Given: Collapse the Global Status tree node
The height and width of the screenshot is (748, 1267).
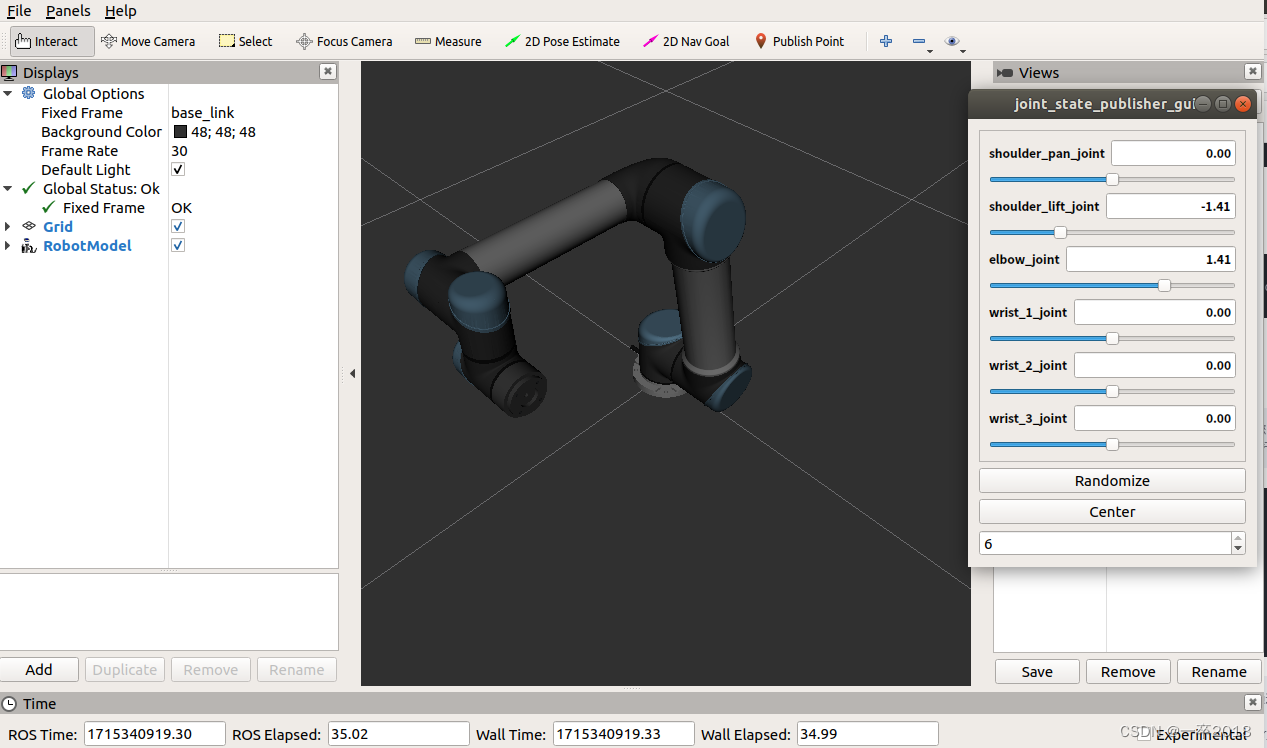Looking at the screenshot, I should tap(8, 188).
